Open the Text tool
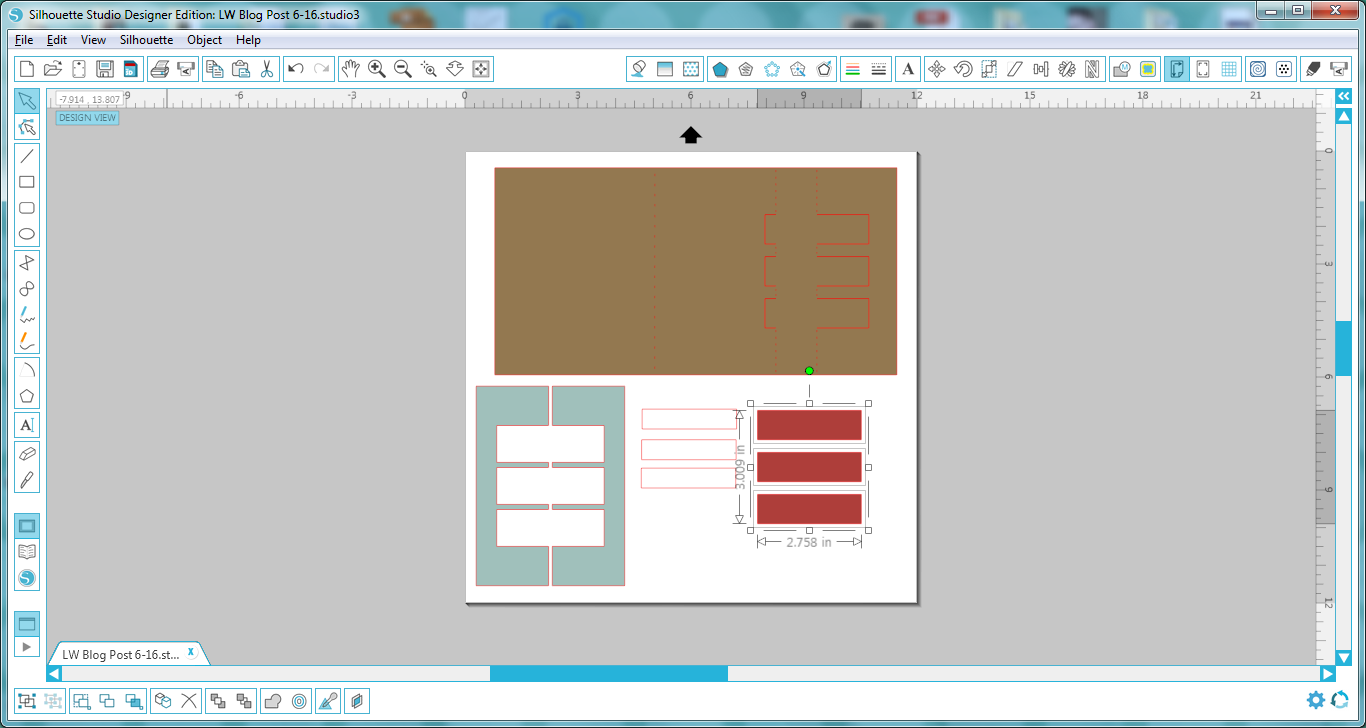1366x728 pixels. tap(27, 424)
